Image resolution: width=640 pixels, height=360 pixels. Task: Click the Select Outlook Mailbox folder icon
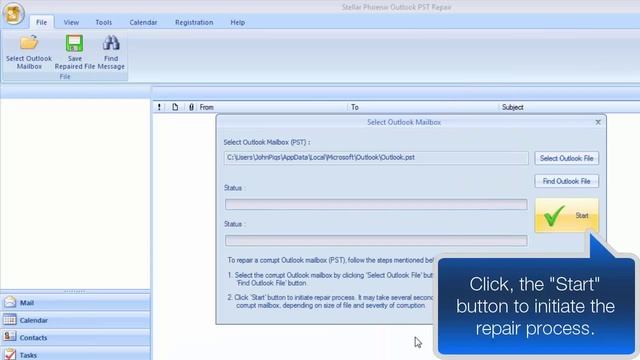point(29,43)
